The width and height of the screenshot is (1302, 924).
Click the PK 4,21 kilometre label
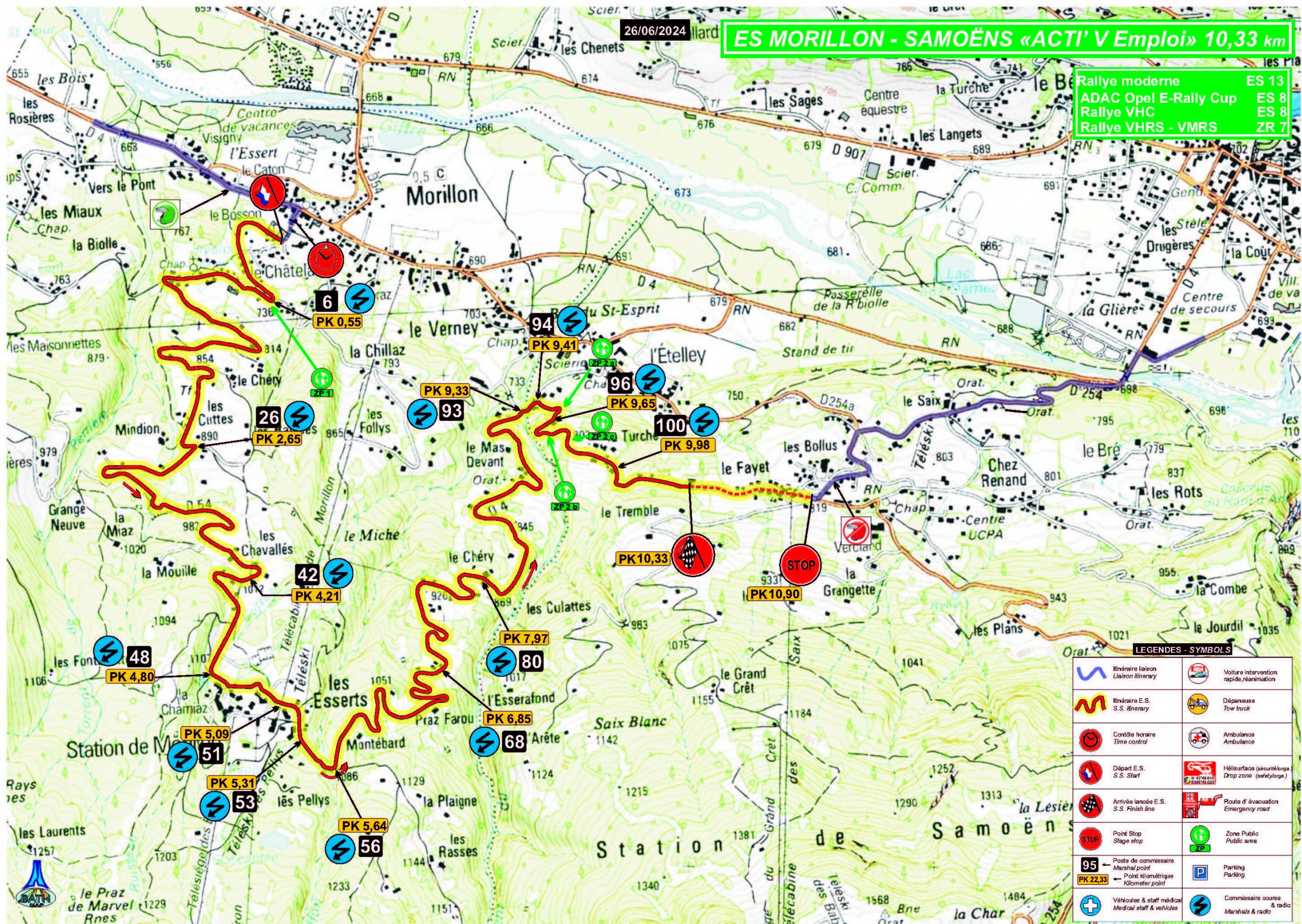317,597
